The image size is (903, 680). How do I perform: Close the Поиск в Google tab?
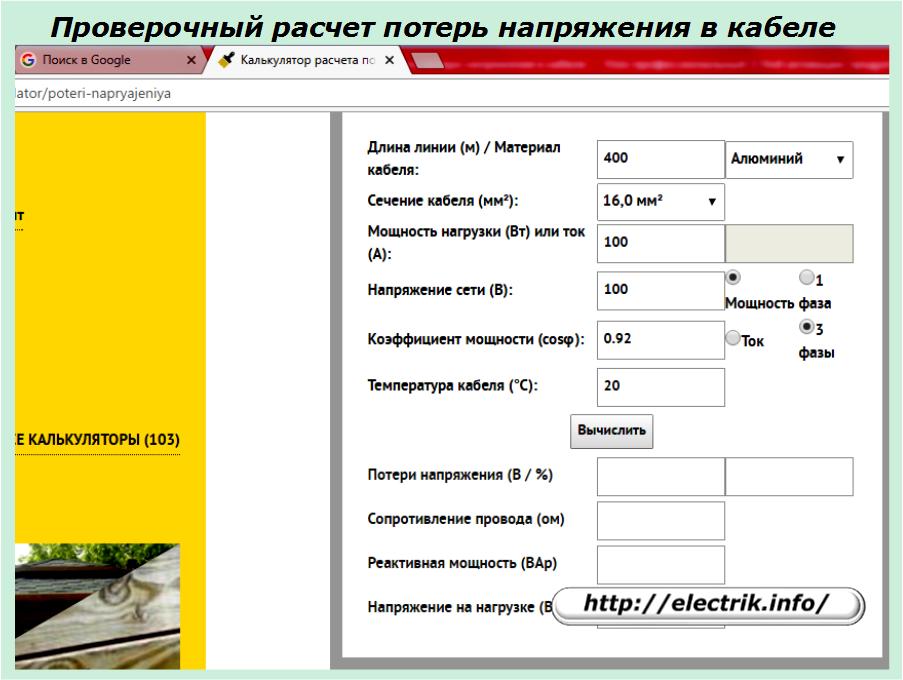click(x=192, y=60)
